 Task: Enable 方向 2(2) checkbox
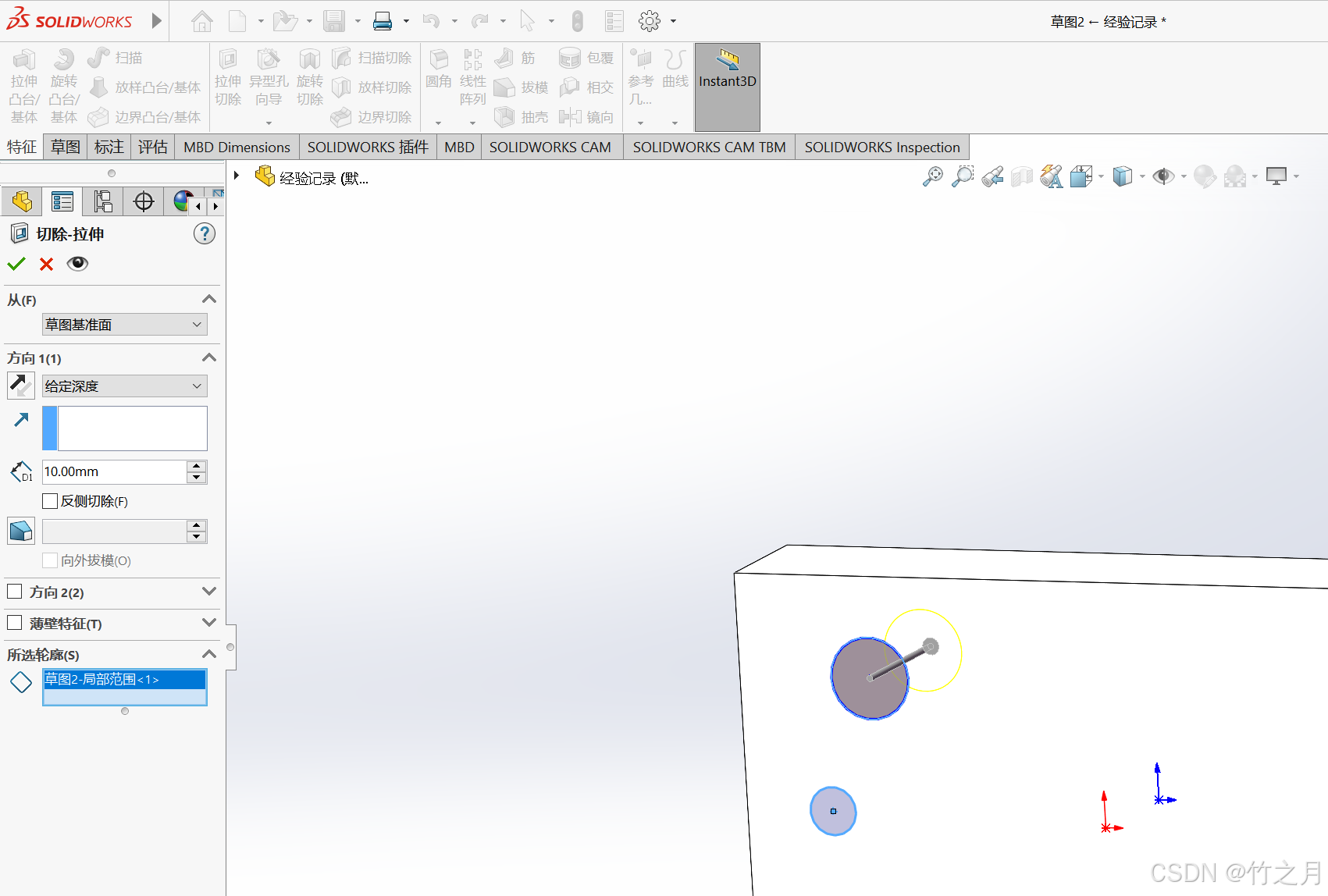tap(14, 592)
